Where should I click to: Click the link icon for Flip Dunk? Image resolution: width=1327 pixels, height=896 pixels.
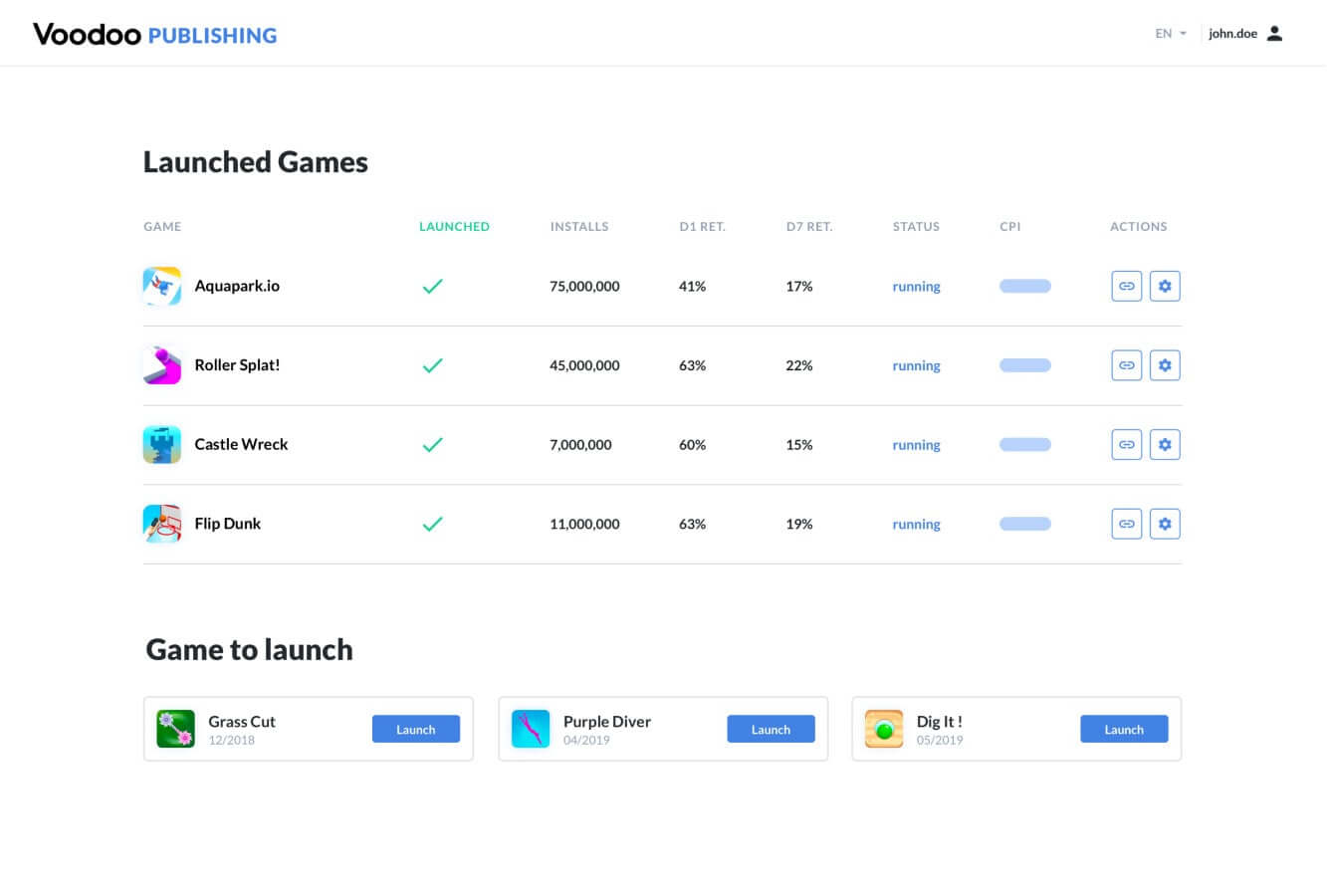point(1126,524)
